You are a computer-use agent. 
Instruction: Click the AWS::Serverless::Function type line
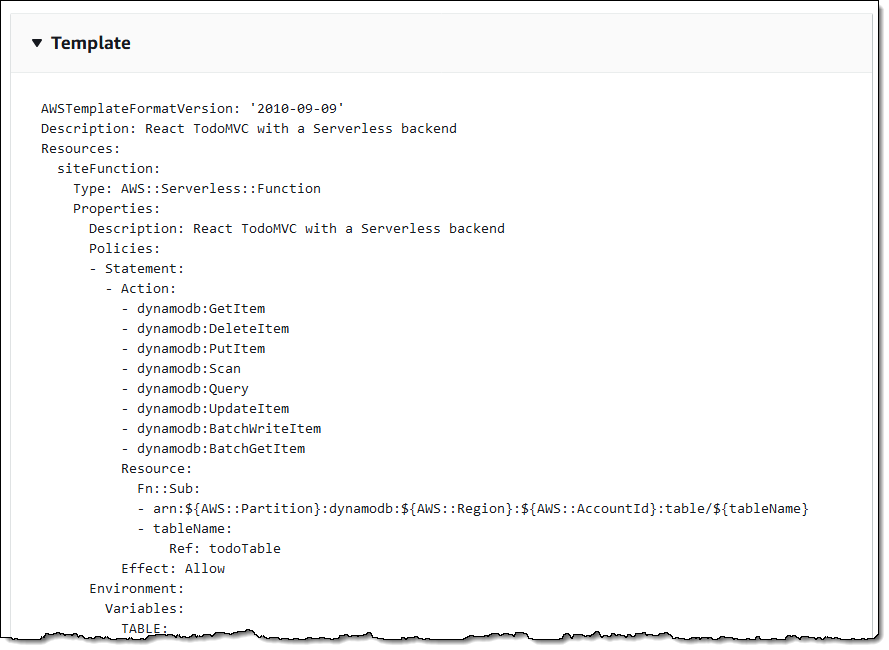(196, 188)
